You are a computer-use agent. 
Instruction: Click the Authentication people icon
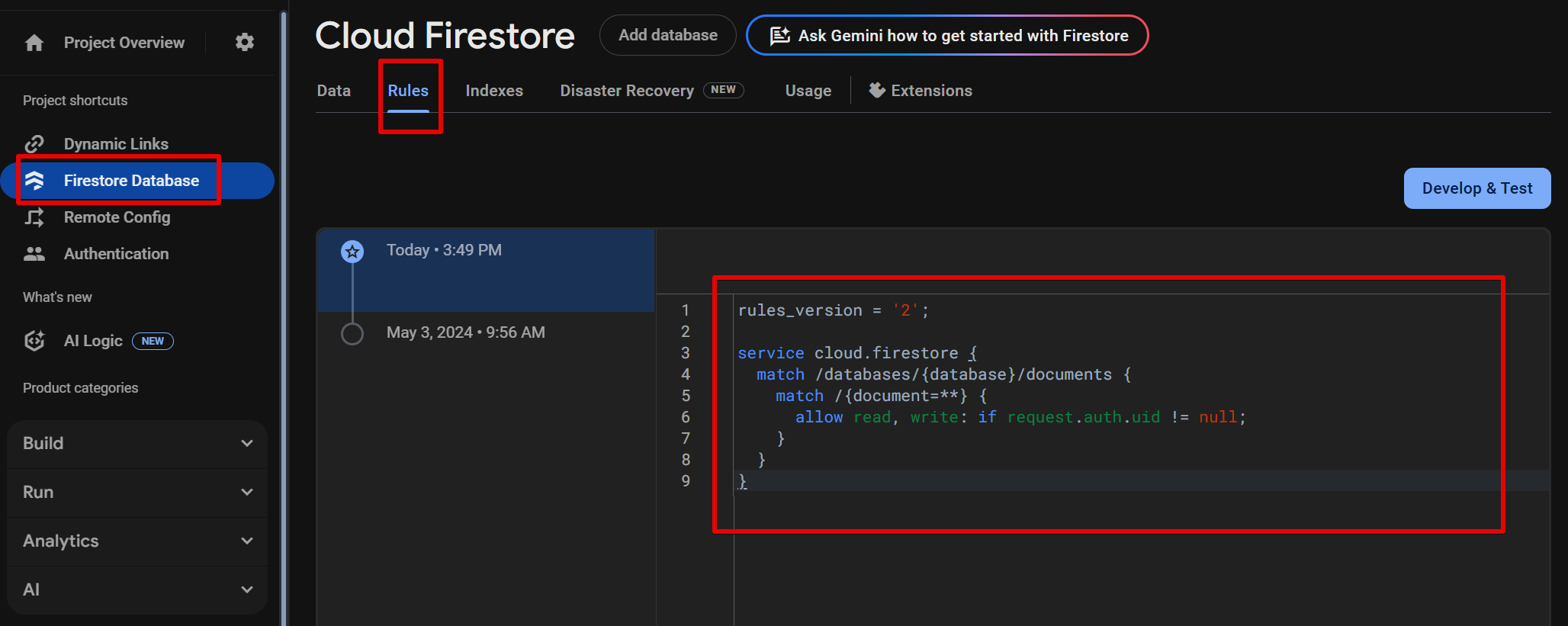pyautogui.click(x=34, y=254)
